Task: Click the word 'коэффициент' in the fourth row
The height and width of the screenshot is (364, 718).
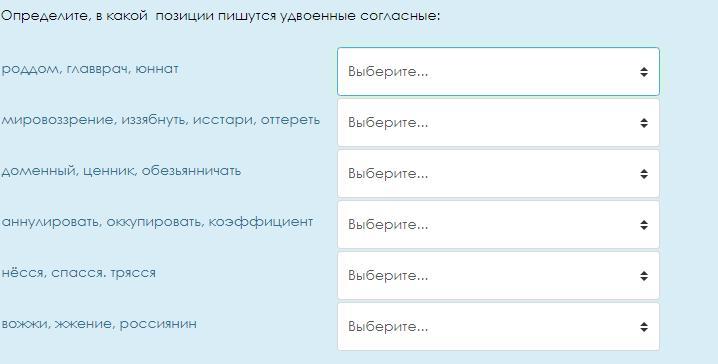Action: 261,222
